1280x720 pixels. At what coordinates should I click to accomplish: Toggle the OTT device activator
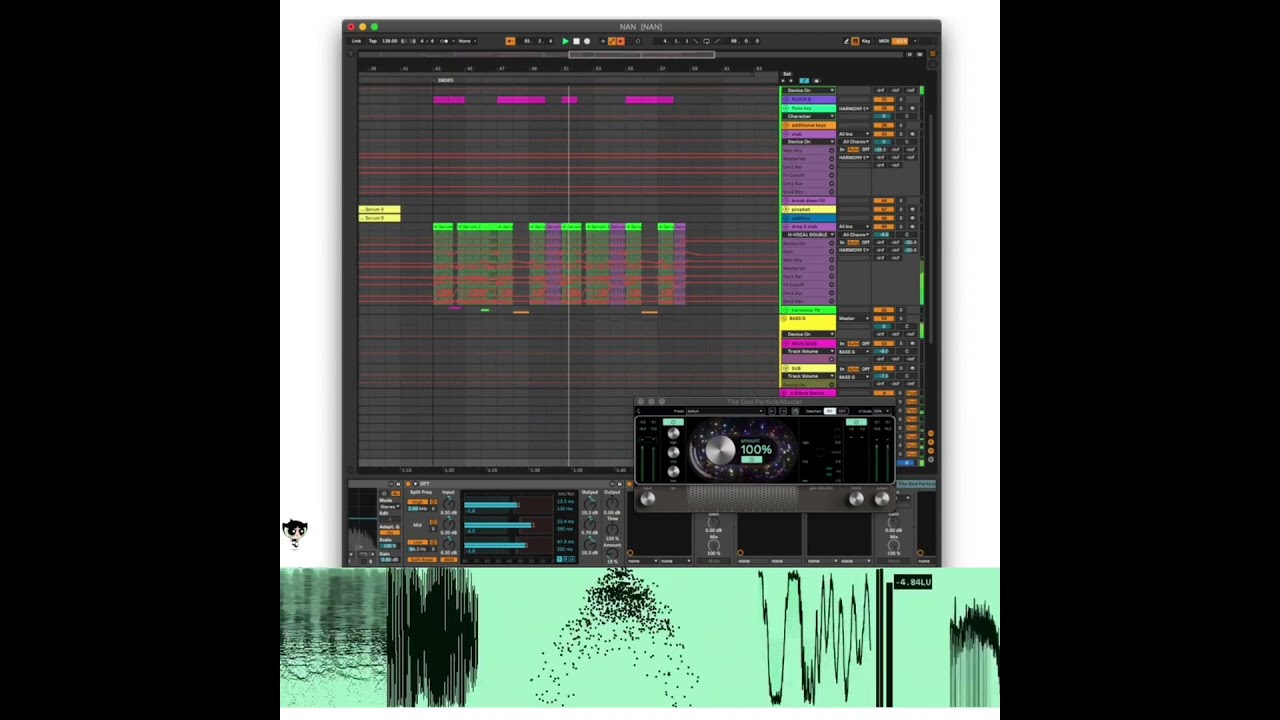pyautogui.click(x=408, y=484)
